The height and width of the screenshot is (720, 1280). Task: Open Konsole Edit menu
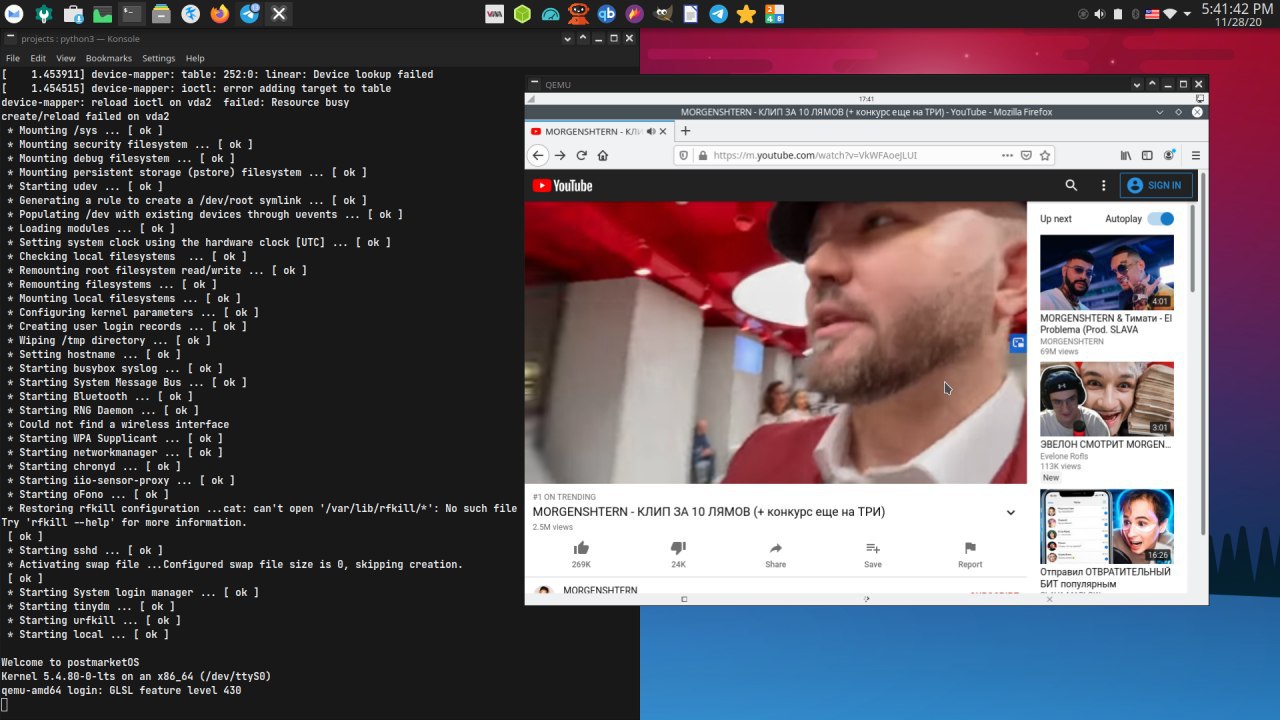pos(38,58)
